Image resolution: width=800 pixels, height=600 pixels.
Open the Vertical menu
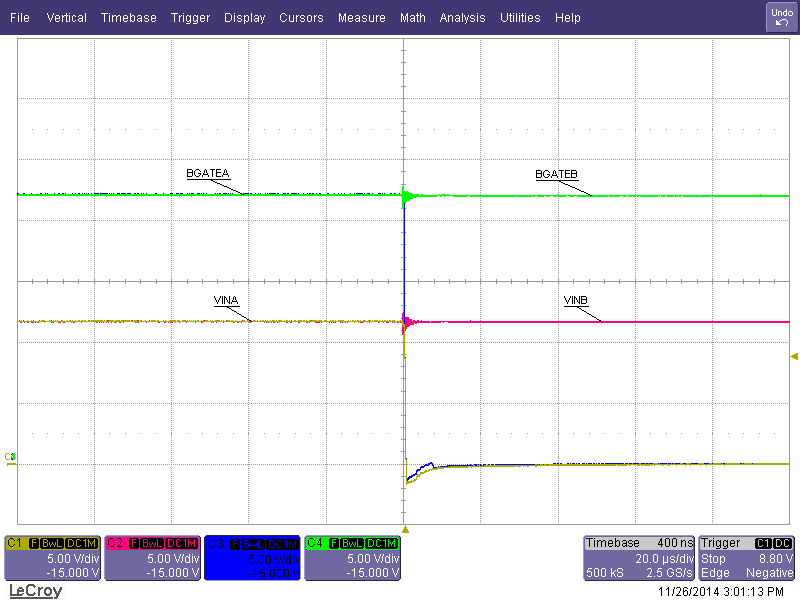[x=66, y=17]
